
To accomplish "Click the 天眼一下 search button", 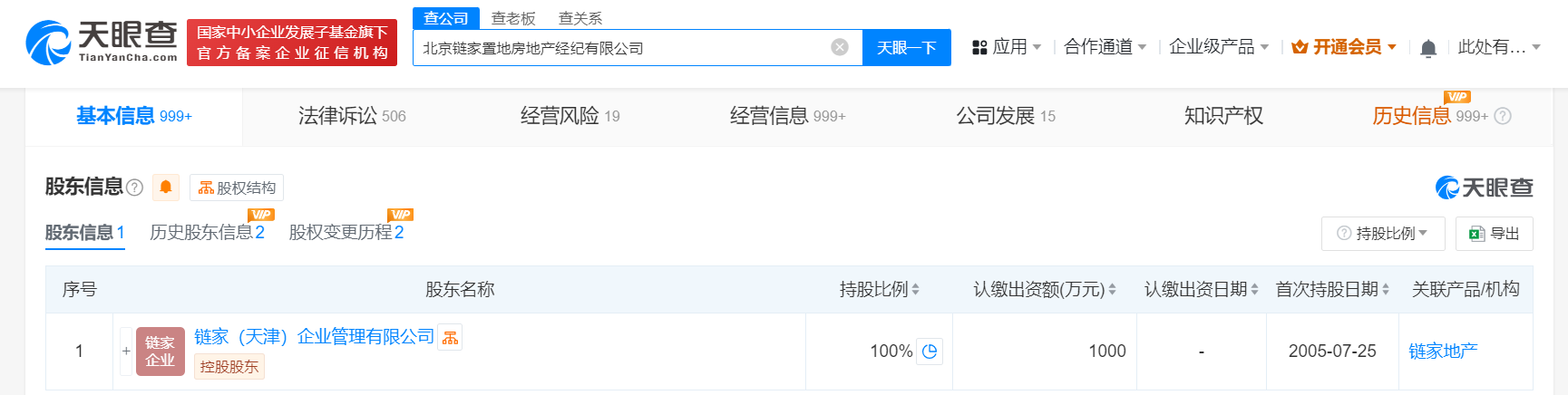I will [906, 47].
